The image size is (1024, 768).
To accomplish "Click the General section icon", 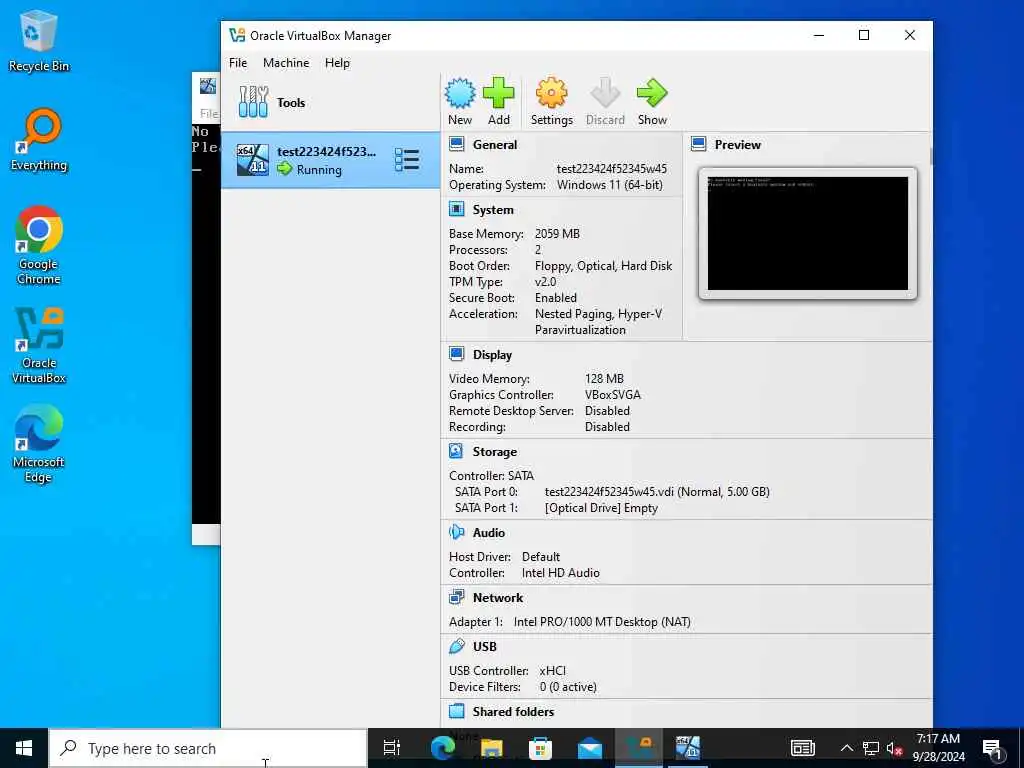I will (x=456, y=144).
